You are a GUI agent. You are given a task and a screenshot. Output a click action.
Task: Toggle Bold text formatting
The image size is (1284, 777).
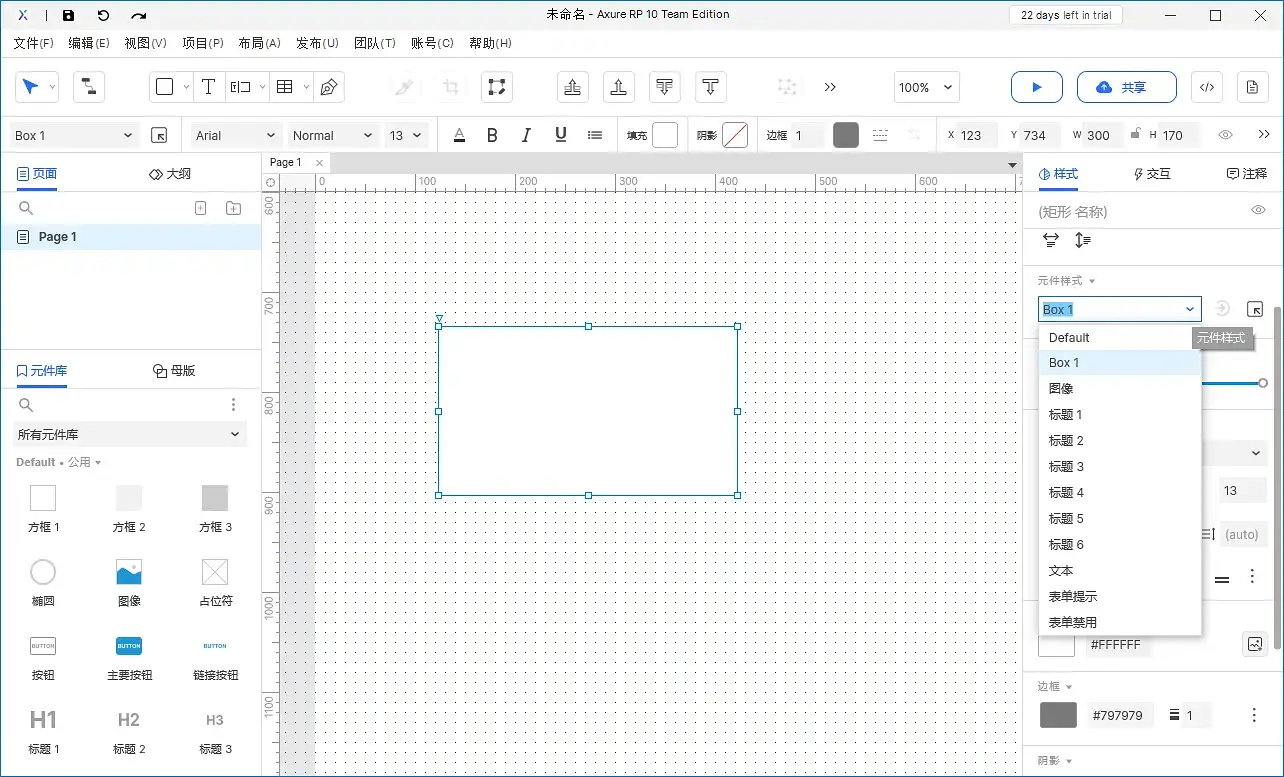(x=492, y=135)
